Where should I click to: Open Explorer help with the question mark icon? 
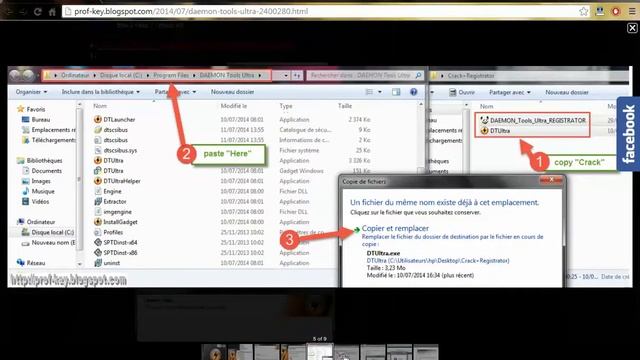point(413,92)
